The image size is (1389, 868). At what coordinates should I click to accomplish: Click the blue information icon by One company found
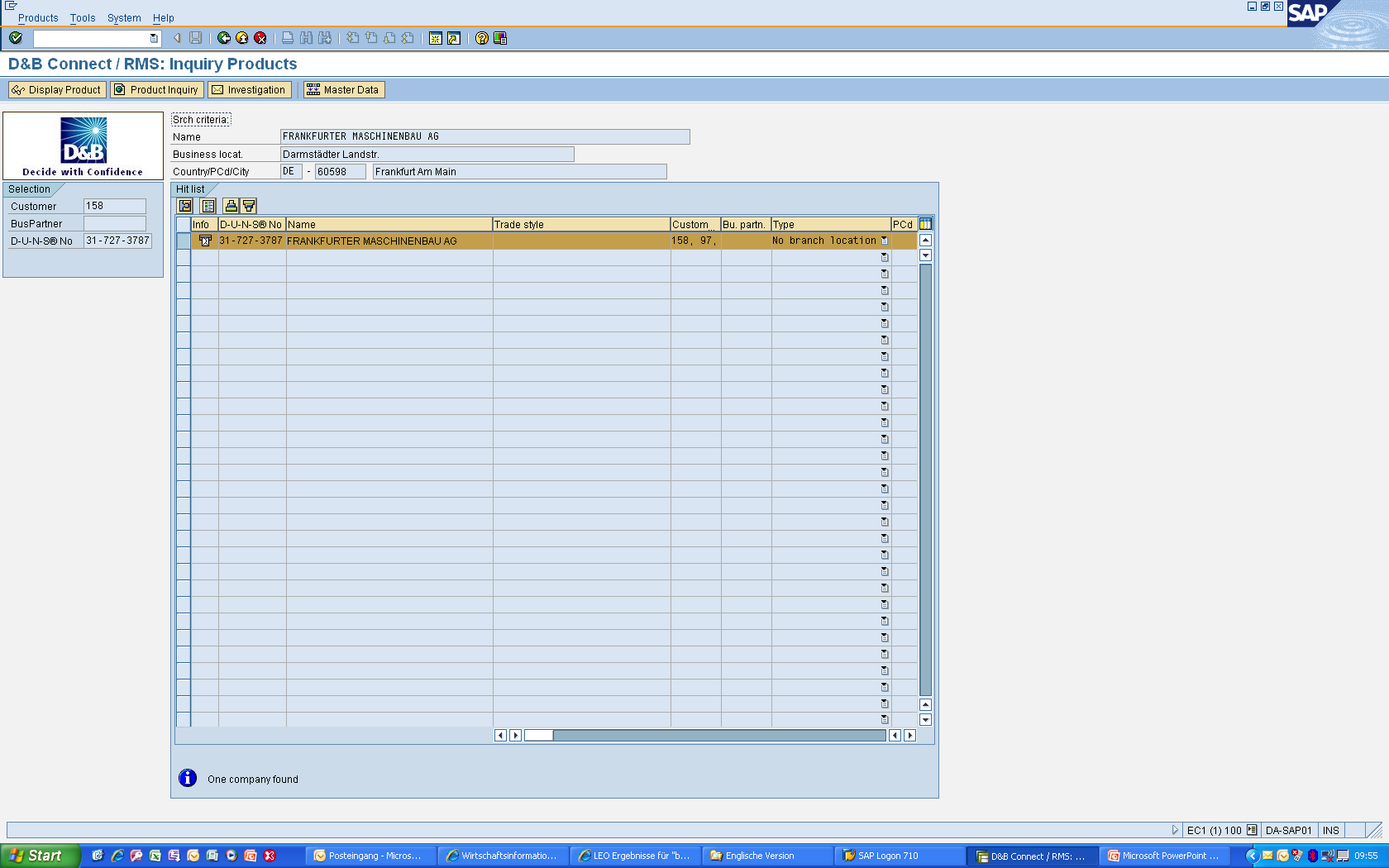click(188, 778)
